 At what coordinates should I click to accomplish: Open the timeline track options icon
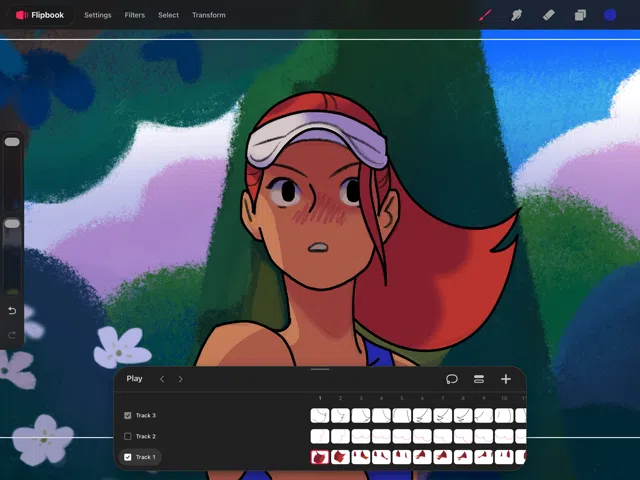pyautogui.click(x=479, y=379)
